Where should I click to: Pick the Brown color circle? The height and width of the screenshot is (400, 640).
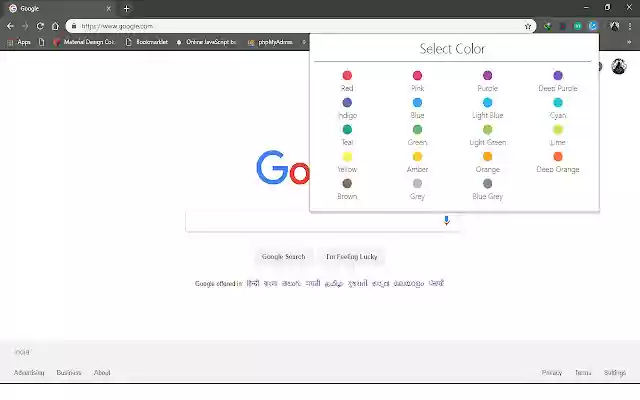347,183
